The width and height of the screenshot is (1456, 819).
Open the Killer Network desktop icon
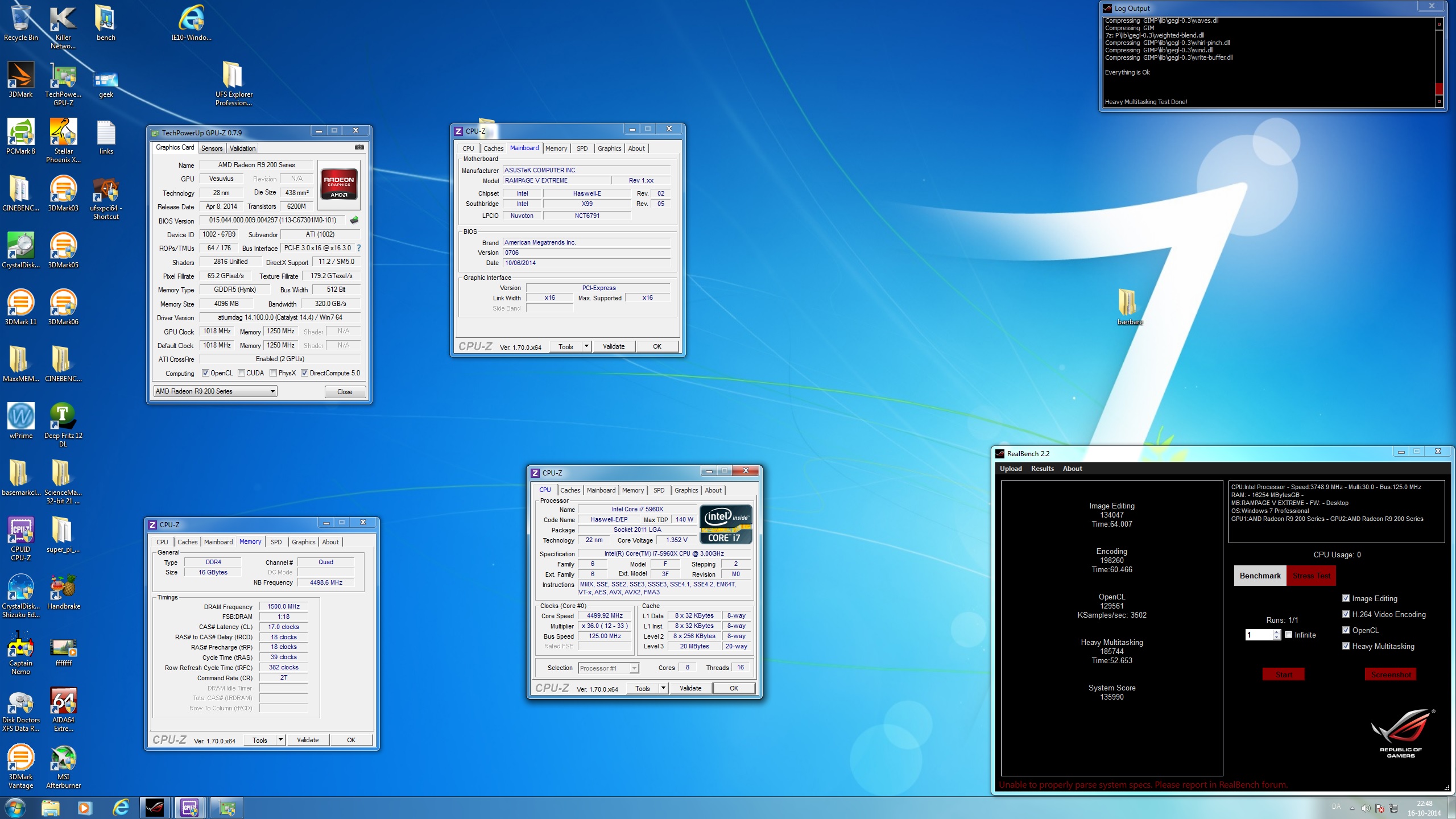tap(63, 27)
